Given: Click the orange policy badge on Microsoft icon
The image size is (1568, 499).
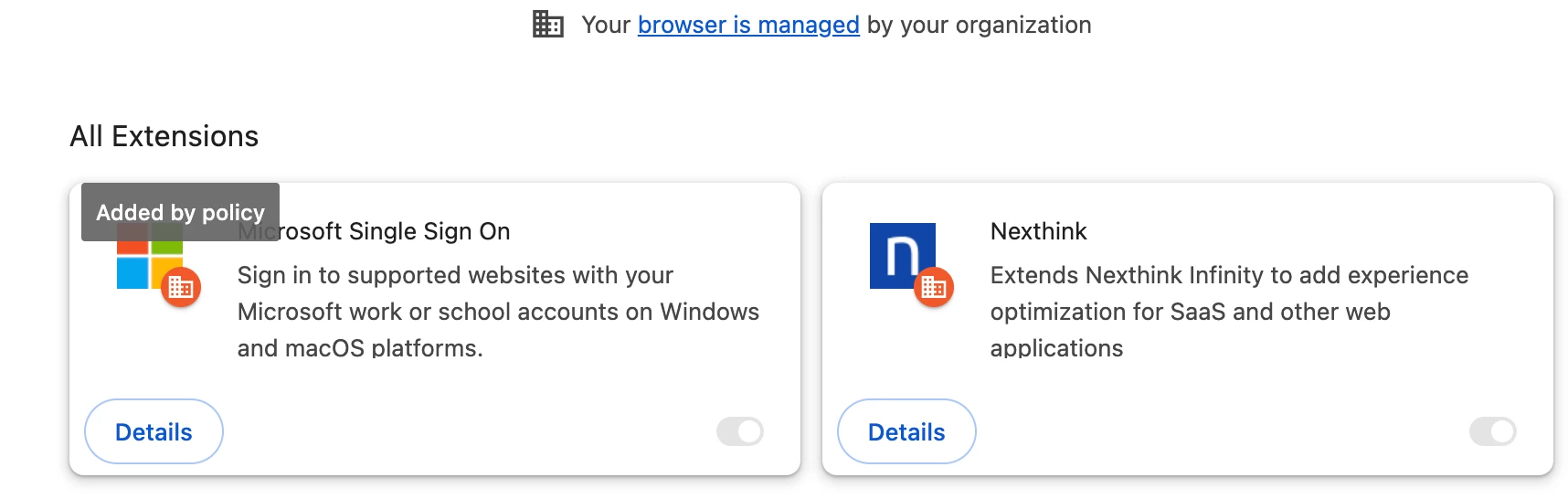Looking at the screenshot, I should pos(181,288).
